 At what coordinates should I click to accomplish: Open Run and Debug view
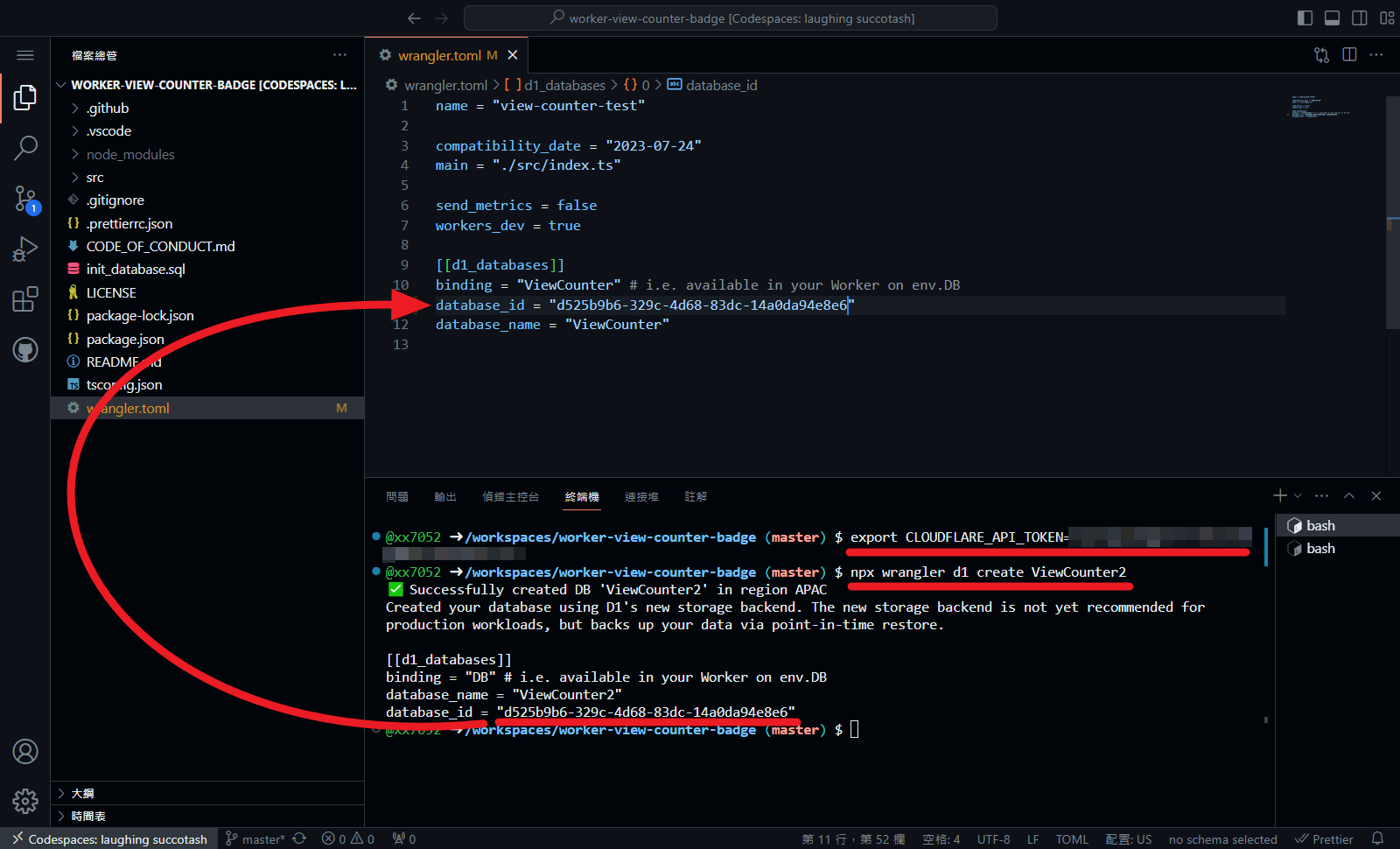pos(25,249)
